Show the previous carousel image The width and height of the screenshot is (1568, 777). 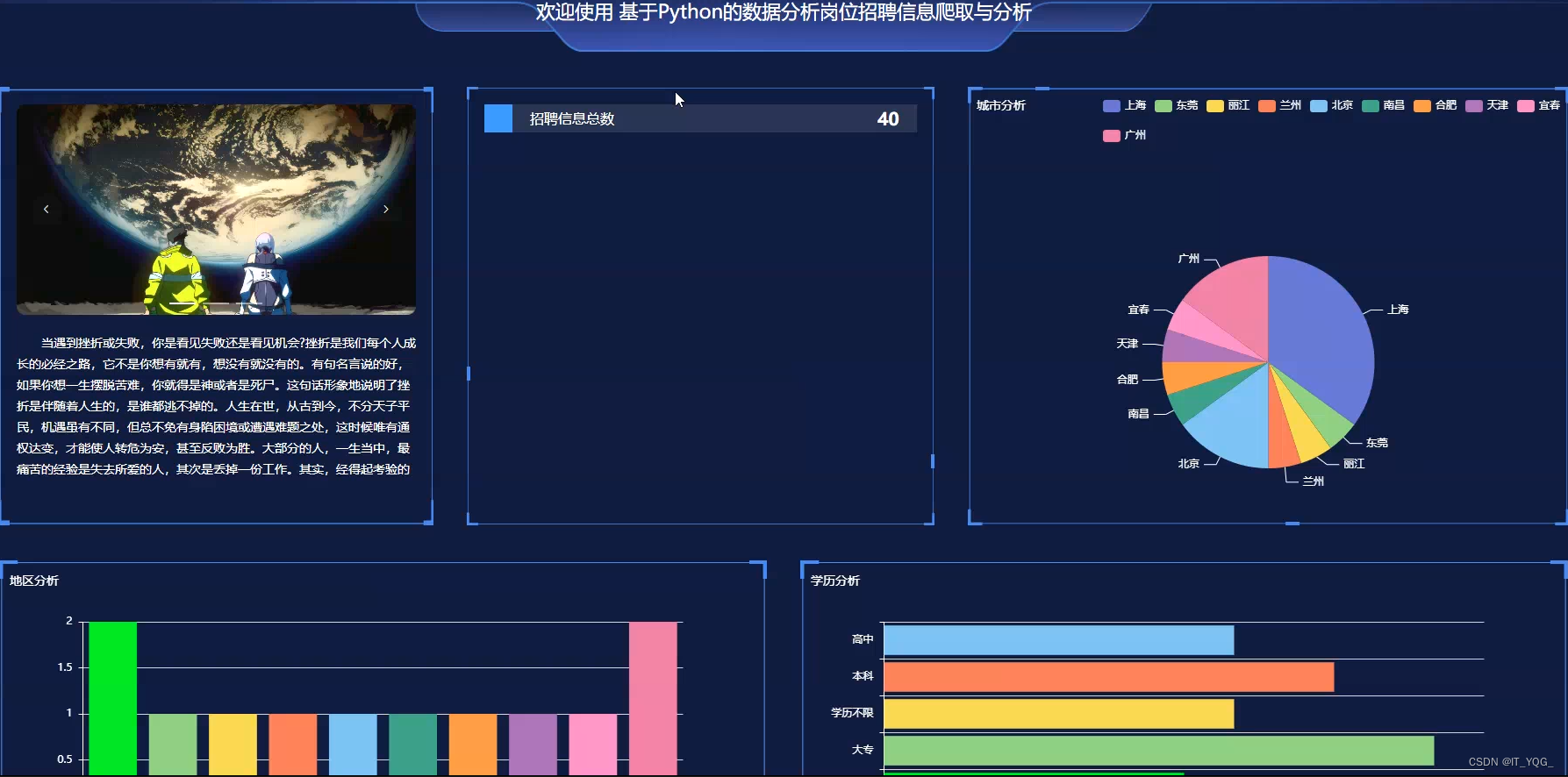46,210
